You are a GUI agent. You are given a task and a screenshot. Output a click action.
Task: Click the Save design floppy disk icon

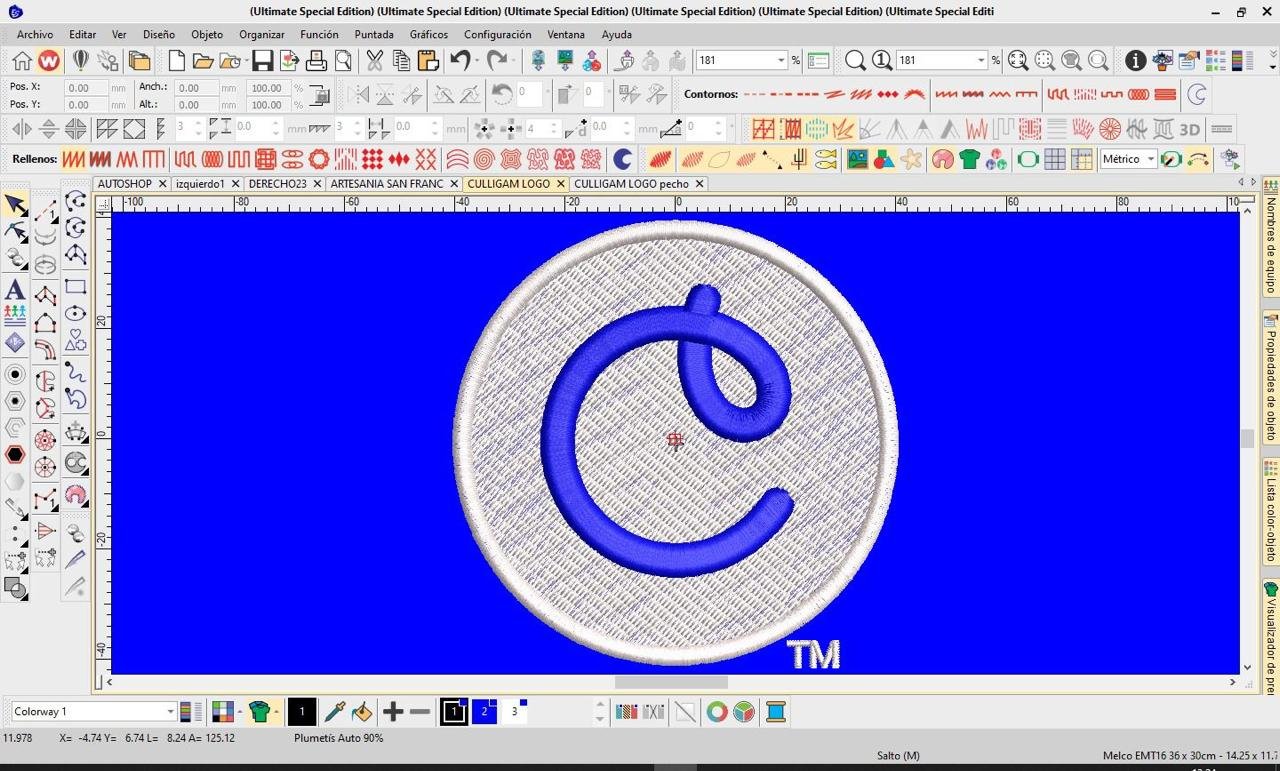click(x=262, y=61)
